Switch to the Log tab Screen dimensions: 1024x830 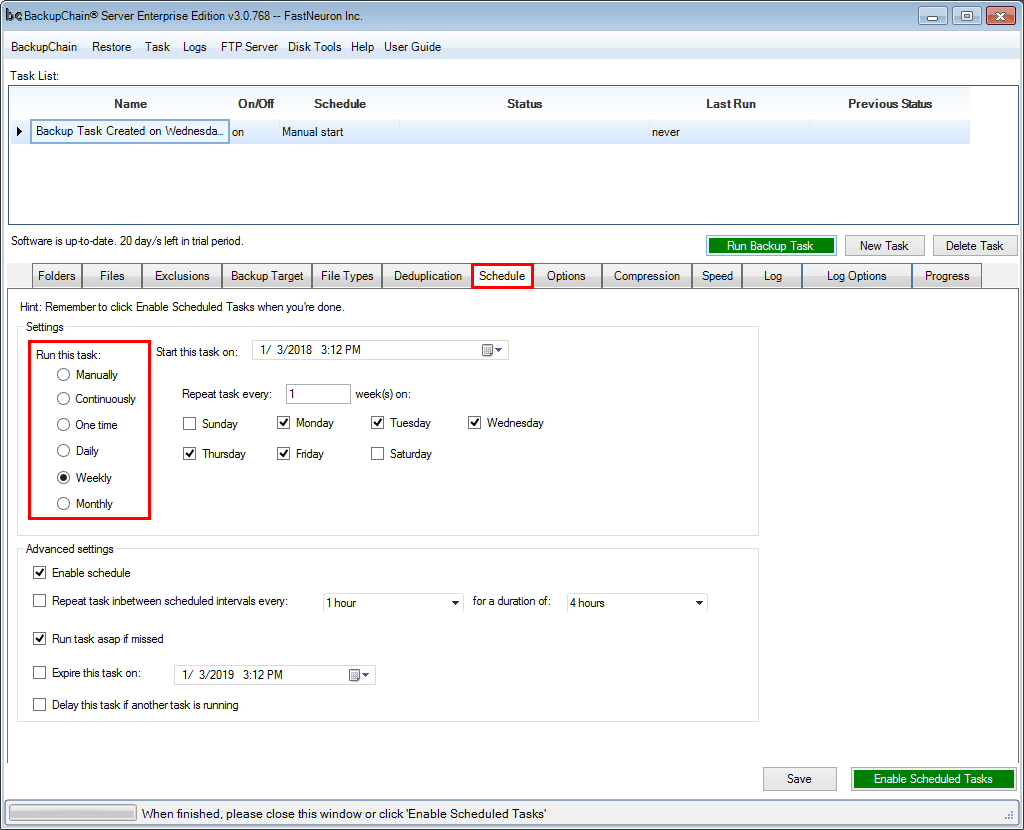click(x=773, y=276)
